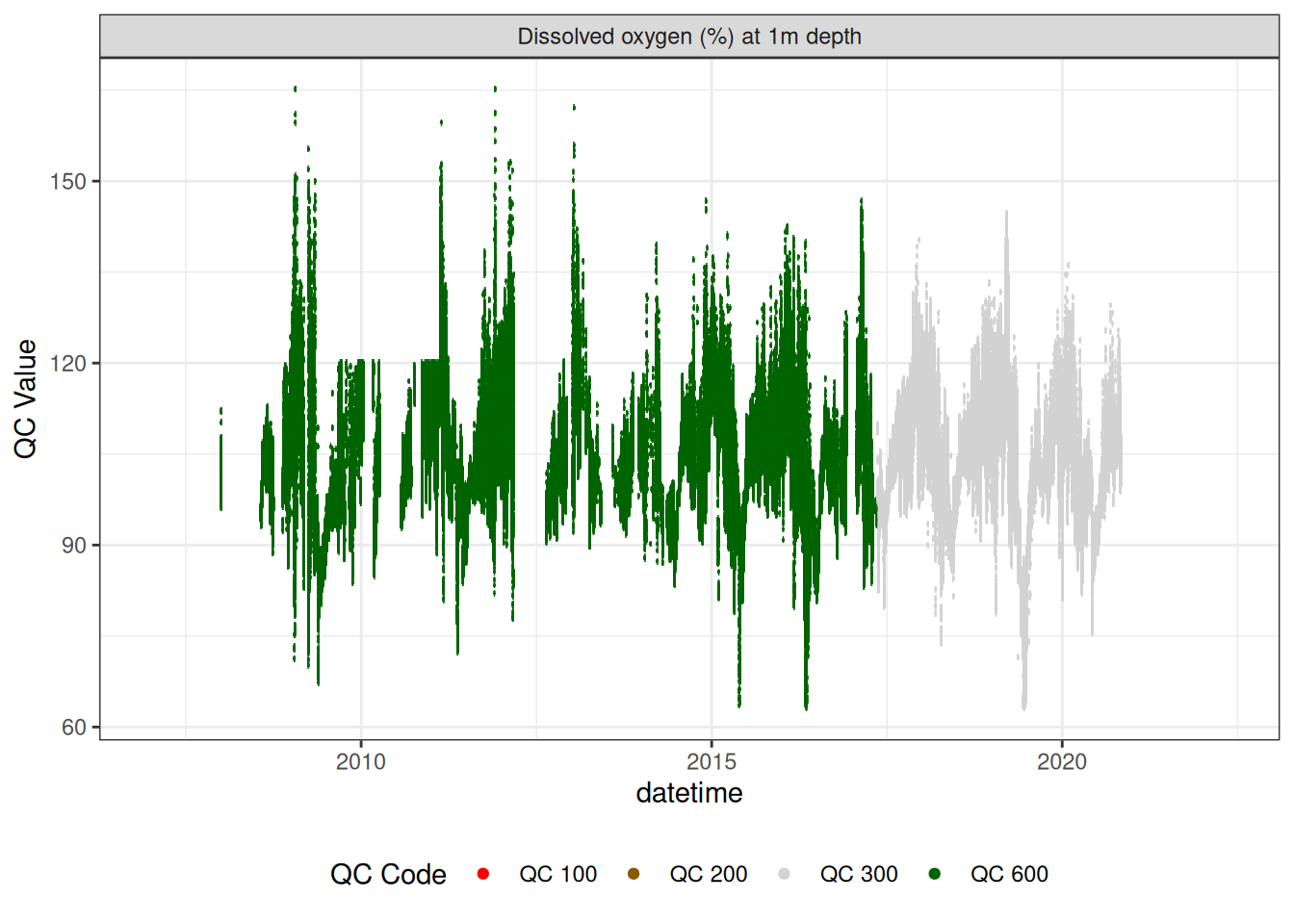Click the 150 y-axis tick label

(67, 181)
